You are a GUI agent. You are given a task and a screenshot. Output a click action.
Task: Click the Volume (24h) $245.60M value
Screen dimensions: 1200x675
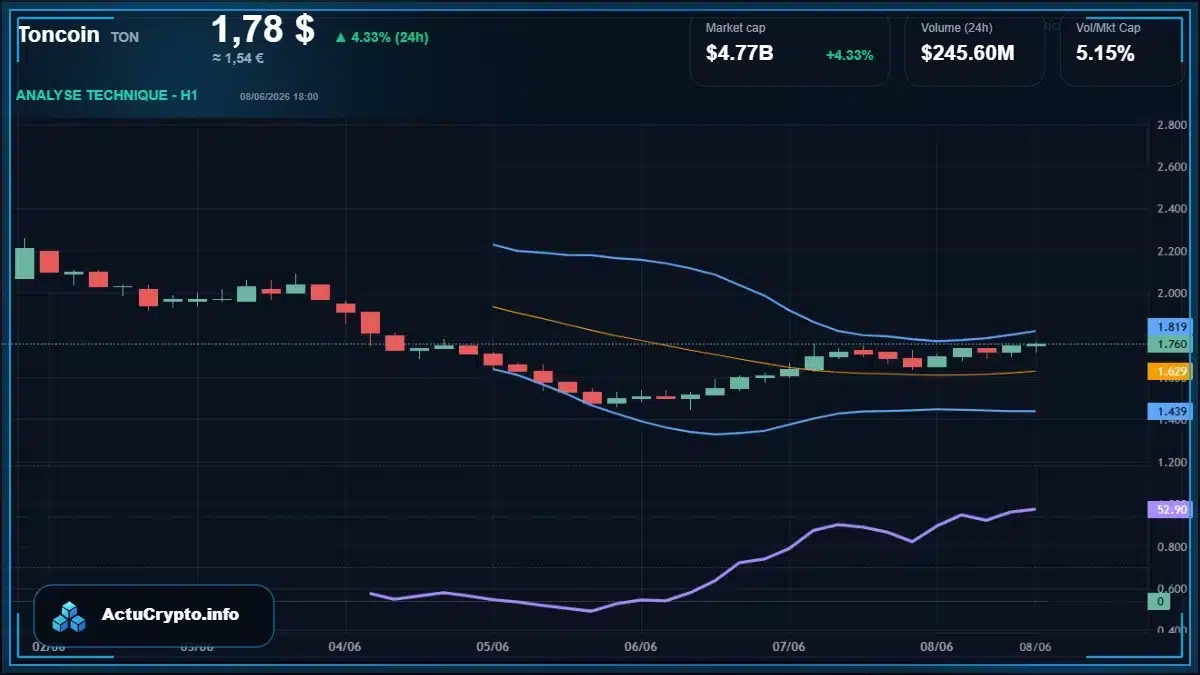(x=968, y=54)
